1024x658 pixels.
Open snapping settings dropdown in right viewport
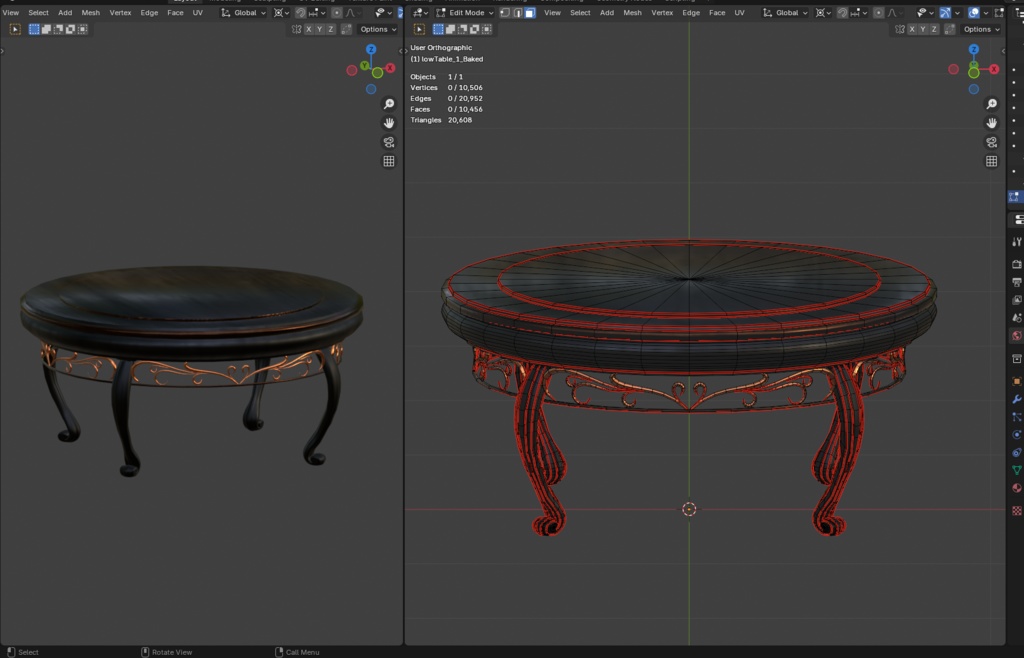tap(859, 12)
